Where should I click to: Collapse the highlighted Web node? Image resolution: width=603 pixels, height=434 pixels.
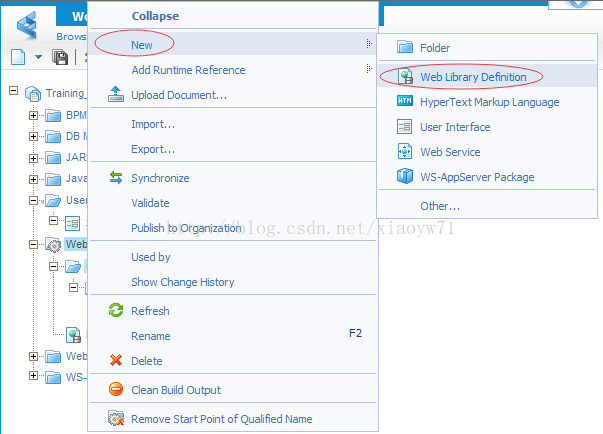(x=33, y=244)
